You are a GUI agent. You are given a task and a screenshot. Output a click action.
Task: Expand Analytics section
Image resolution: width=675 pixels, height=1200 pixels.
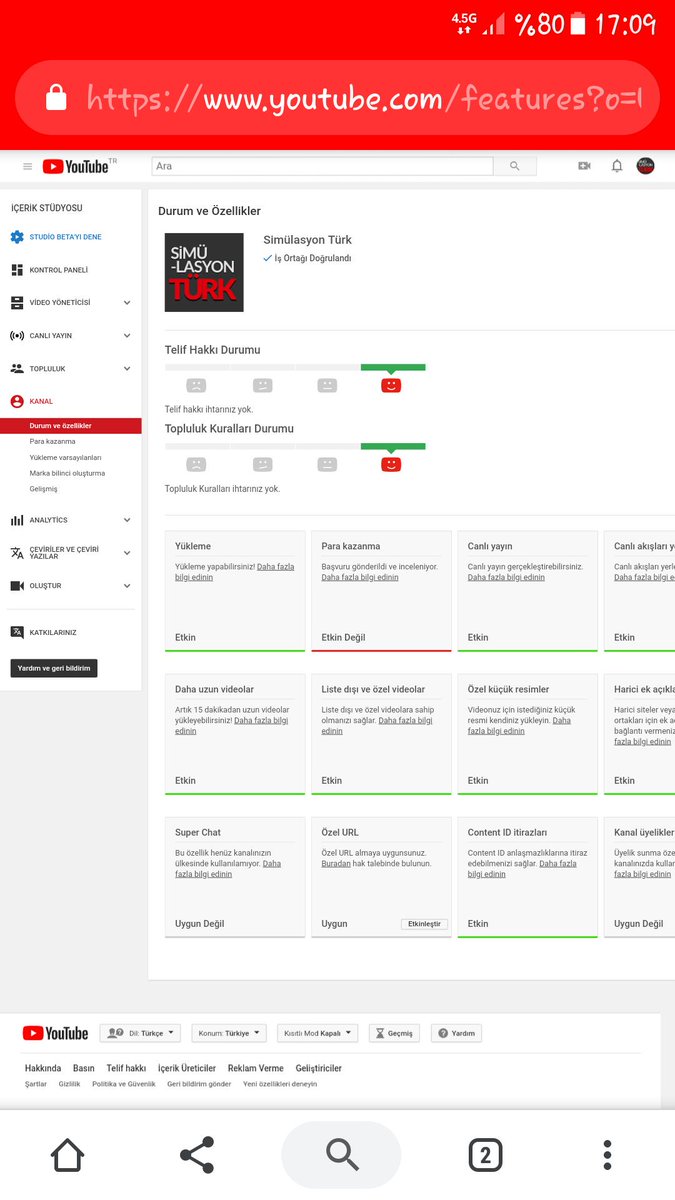click(x=127, y=520)
